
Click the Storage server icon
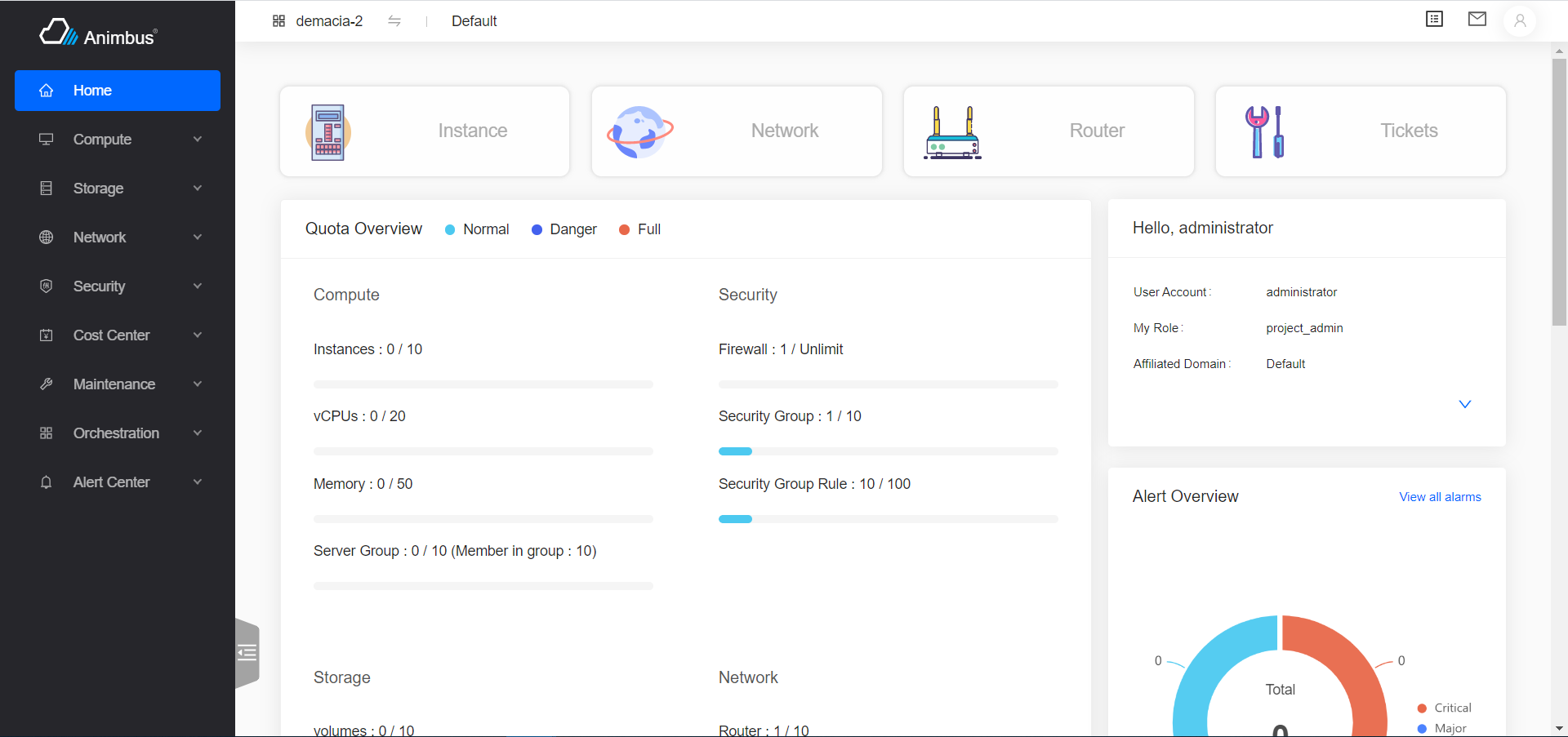[x=47, y=189]
